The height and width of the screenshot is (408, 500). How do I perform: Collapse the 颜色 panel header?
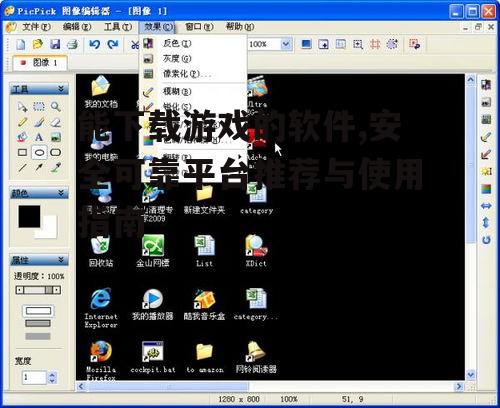point(39,193)
